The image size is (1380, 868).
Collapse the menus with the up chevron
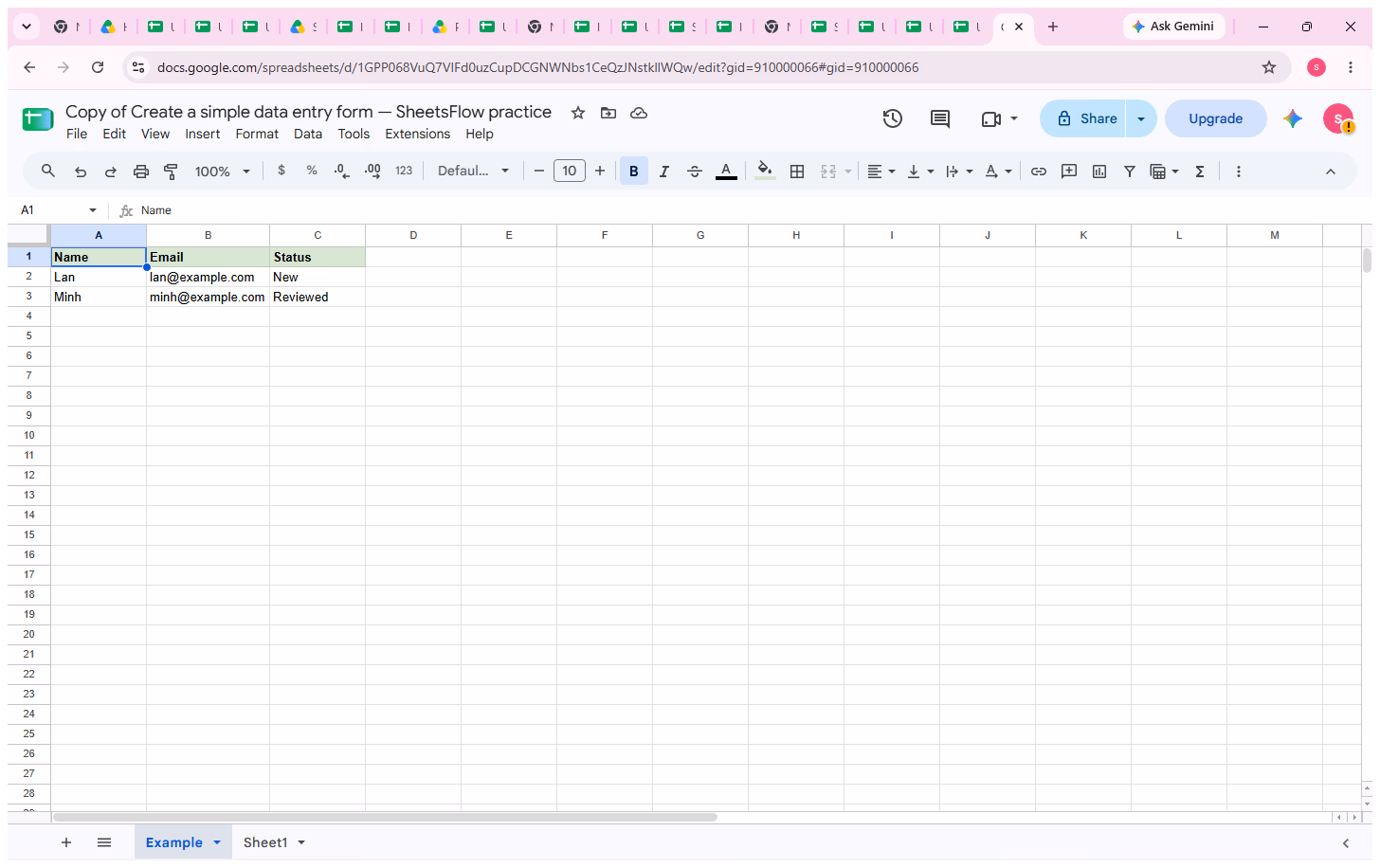[x=1331, y=172]
